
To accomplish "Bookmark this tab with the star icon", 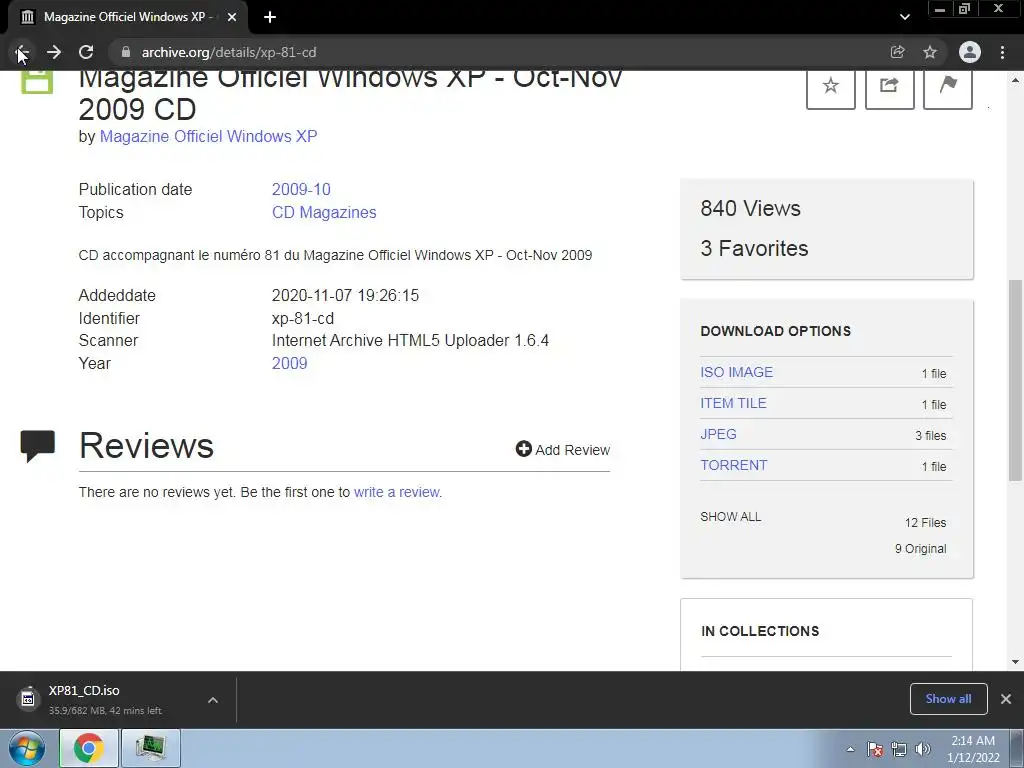I will click(x=930, y=52).
